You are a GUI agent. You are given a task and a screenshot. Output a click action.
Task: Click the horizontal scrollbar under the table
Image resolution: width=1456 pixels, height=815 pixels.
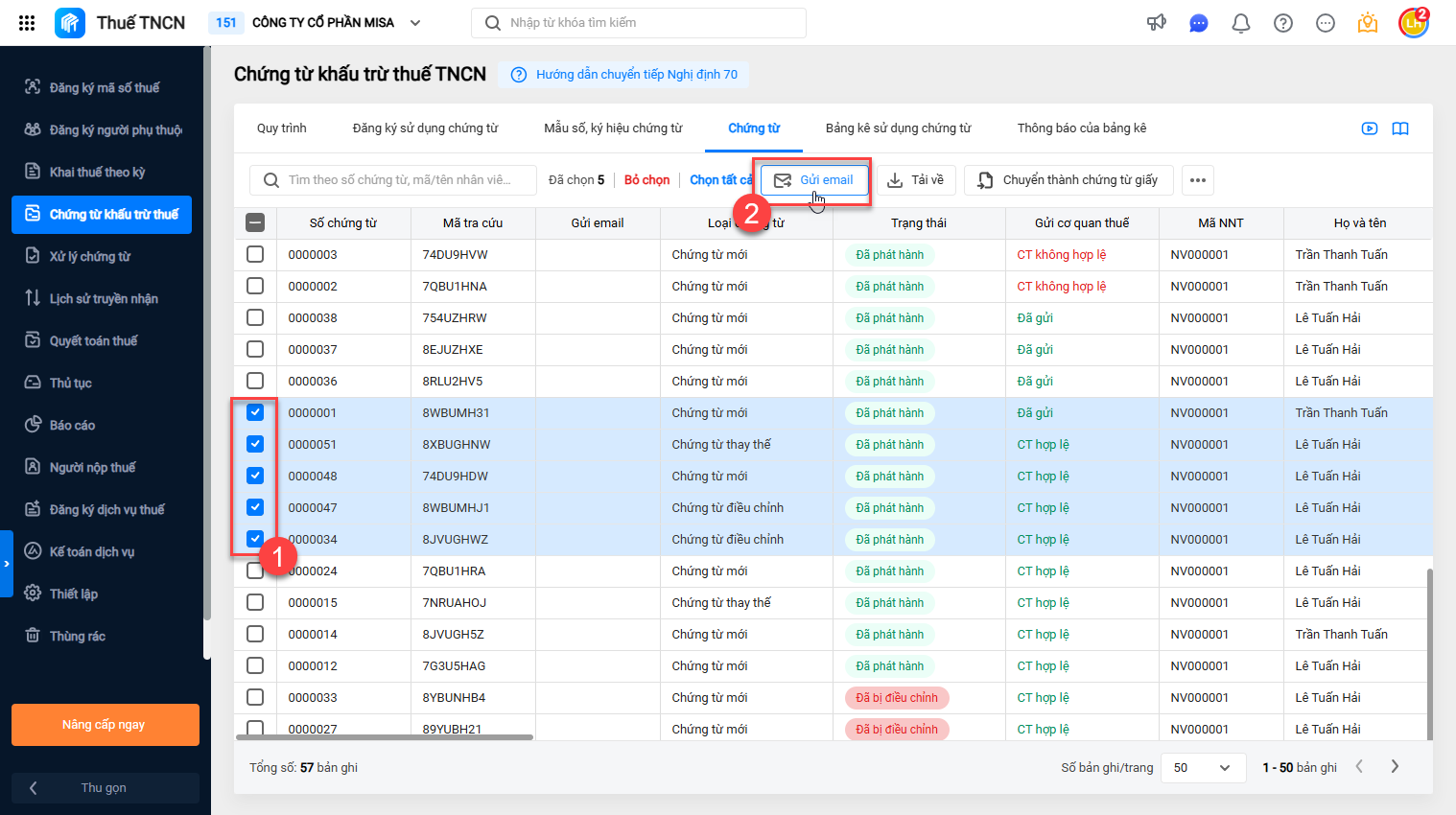point(385,737)
